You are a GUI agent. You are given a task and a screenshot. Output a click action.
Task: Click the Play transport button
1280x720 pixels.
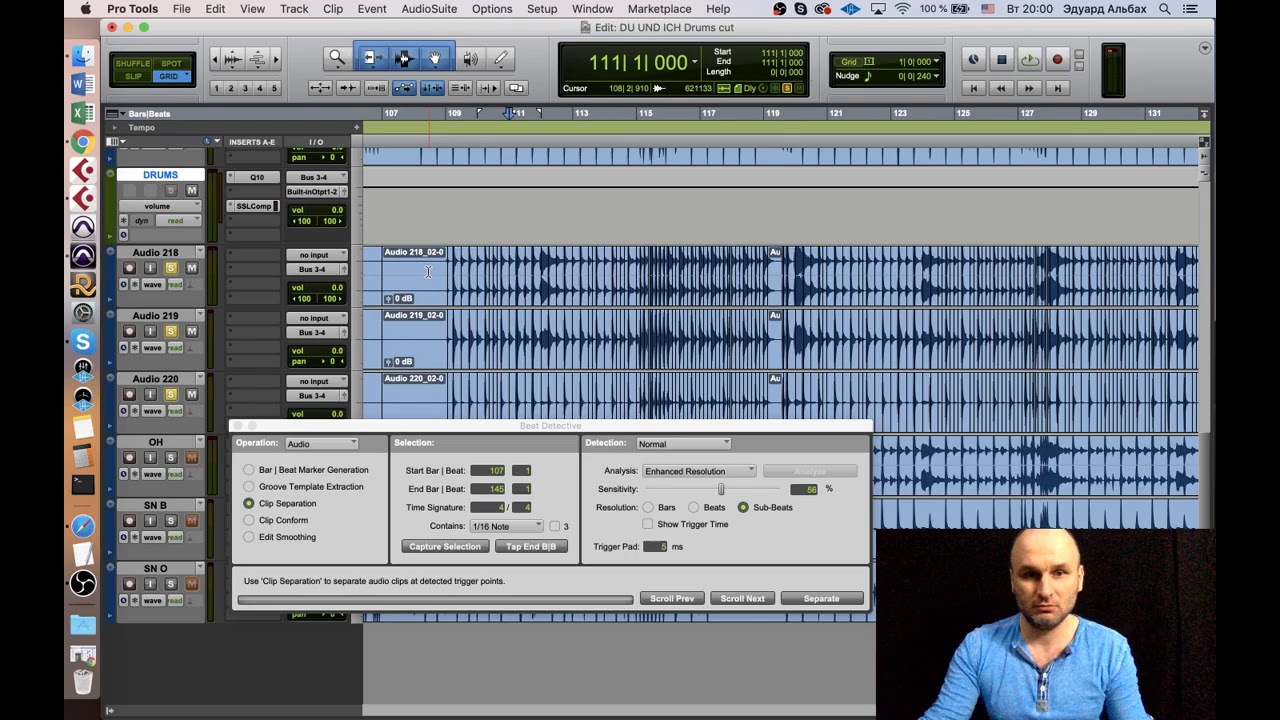1029,60
